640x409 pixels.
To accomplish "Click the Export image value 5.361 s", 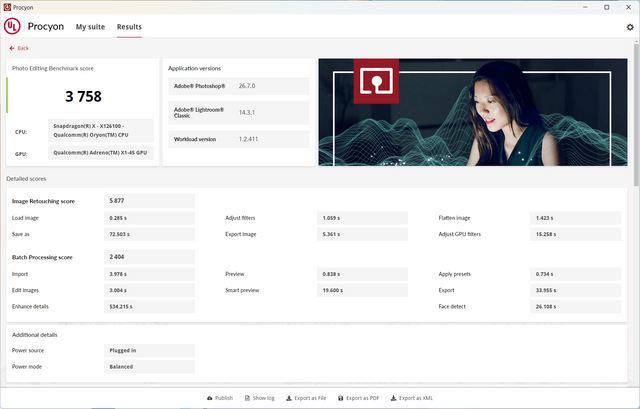I will tap(362, 234).
